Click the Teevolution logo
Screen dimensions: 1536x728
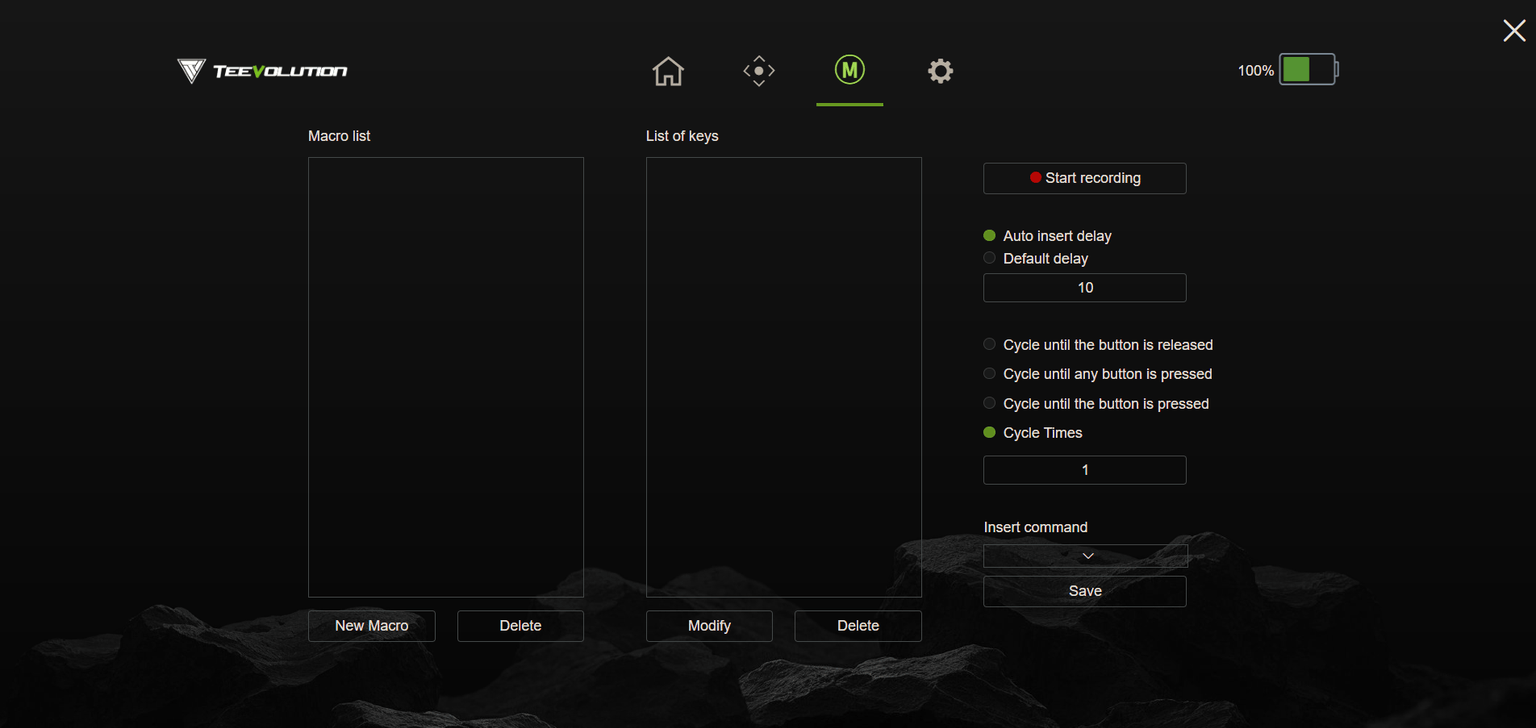pyautogui.click(x=262, y=71)
